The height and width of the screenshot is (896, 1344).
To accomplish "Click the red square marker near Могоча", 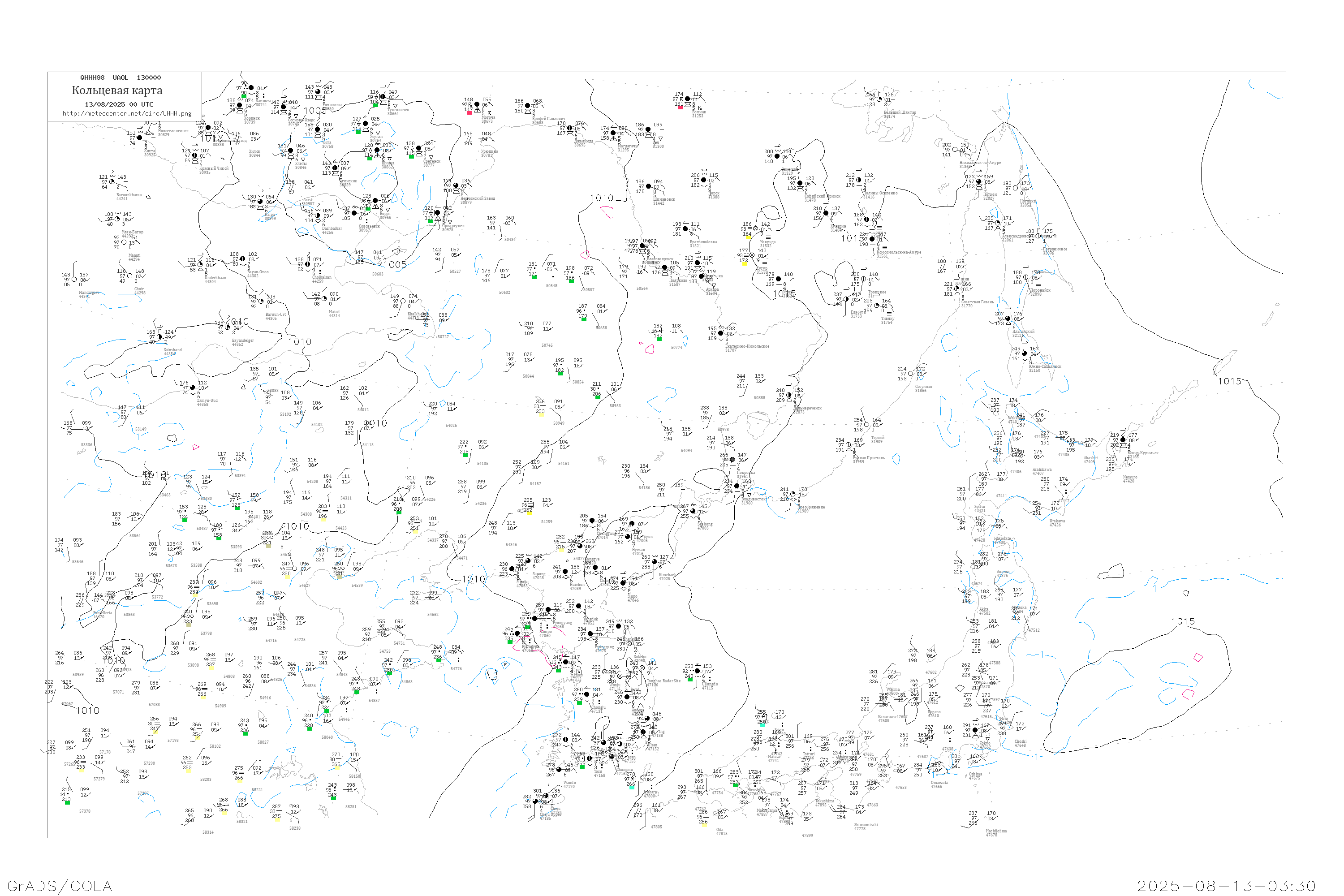I will pyautogui.click(x=470, y=112).
